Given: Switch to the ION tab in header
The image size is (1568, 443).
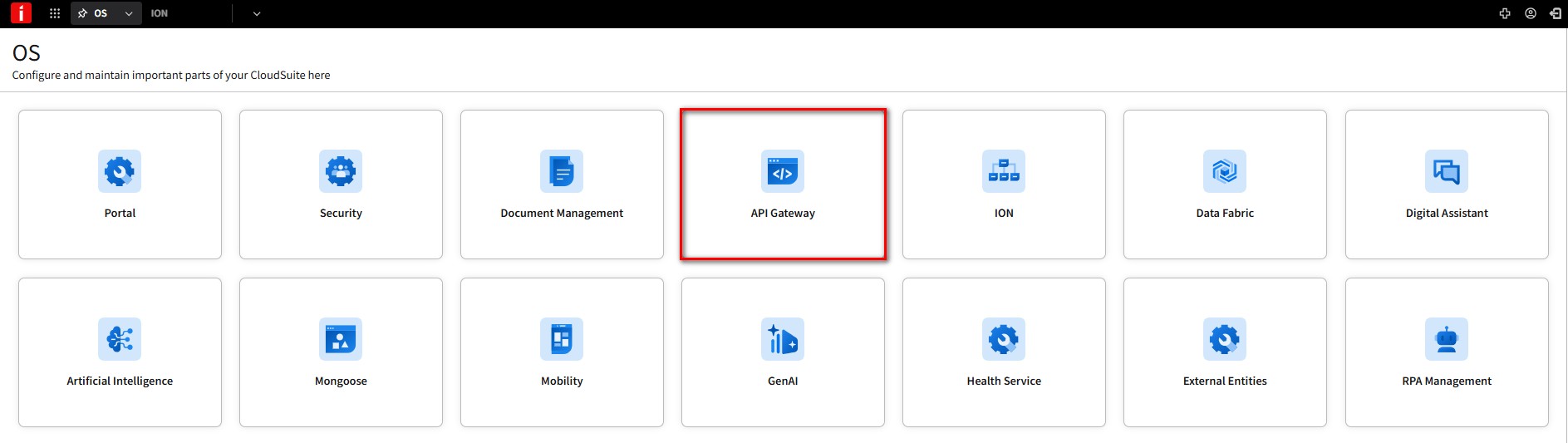Looking at the screenshot, I should click(160, 13).
